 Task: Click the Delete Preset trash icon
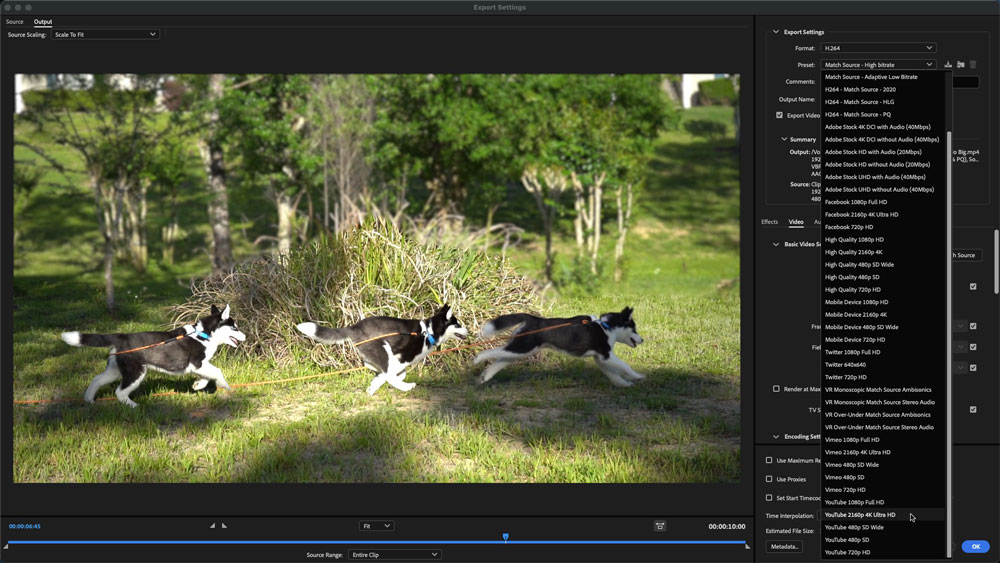click(x=973, y=65)
